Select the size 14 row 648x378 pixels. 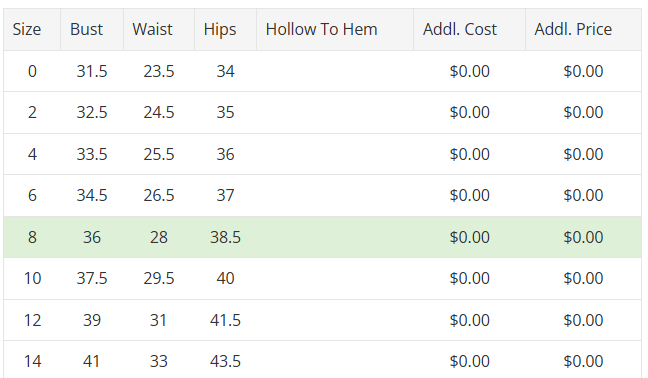[322, 359]
